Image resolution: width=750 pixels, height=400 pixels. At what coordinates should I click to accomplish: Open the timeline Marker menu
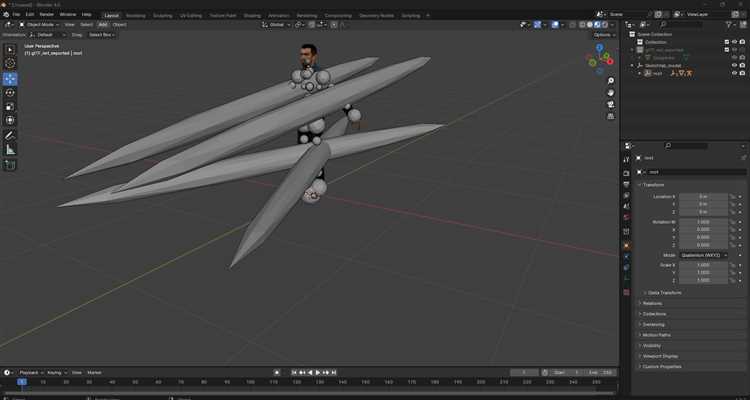(94, 372)
